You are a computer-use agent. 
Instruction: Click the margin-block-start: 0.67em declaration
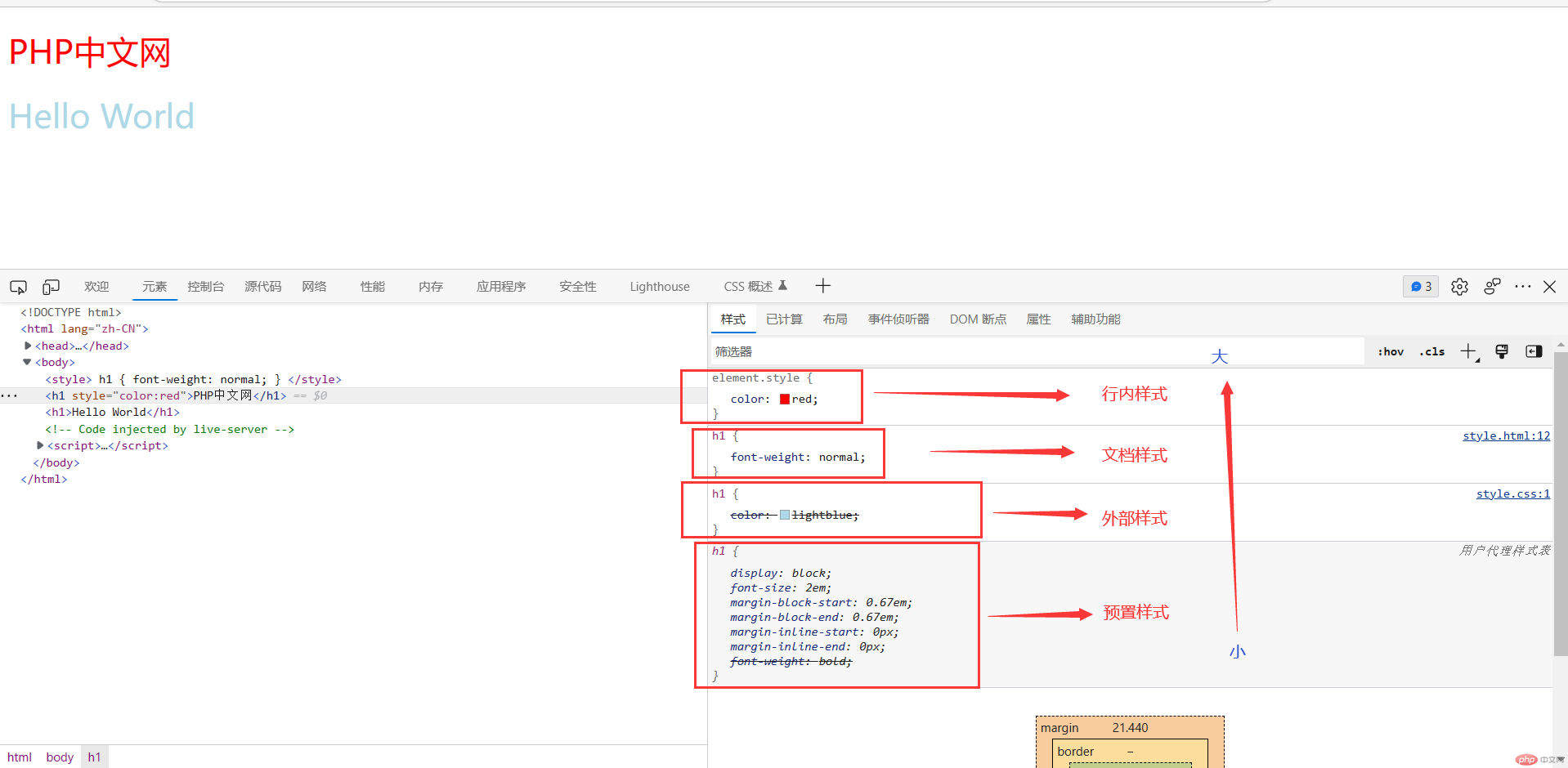(x=821, y=603)
